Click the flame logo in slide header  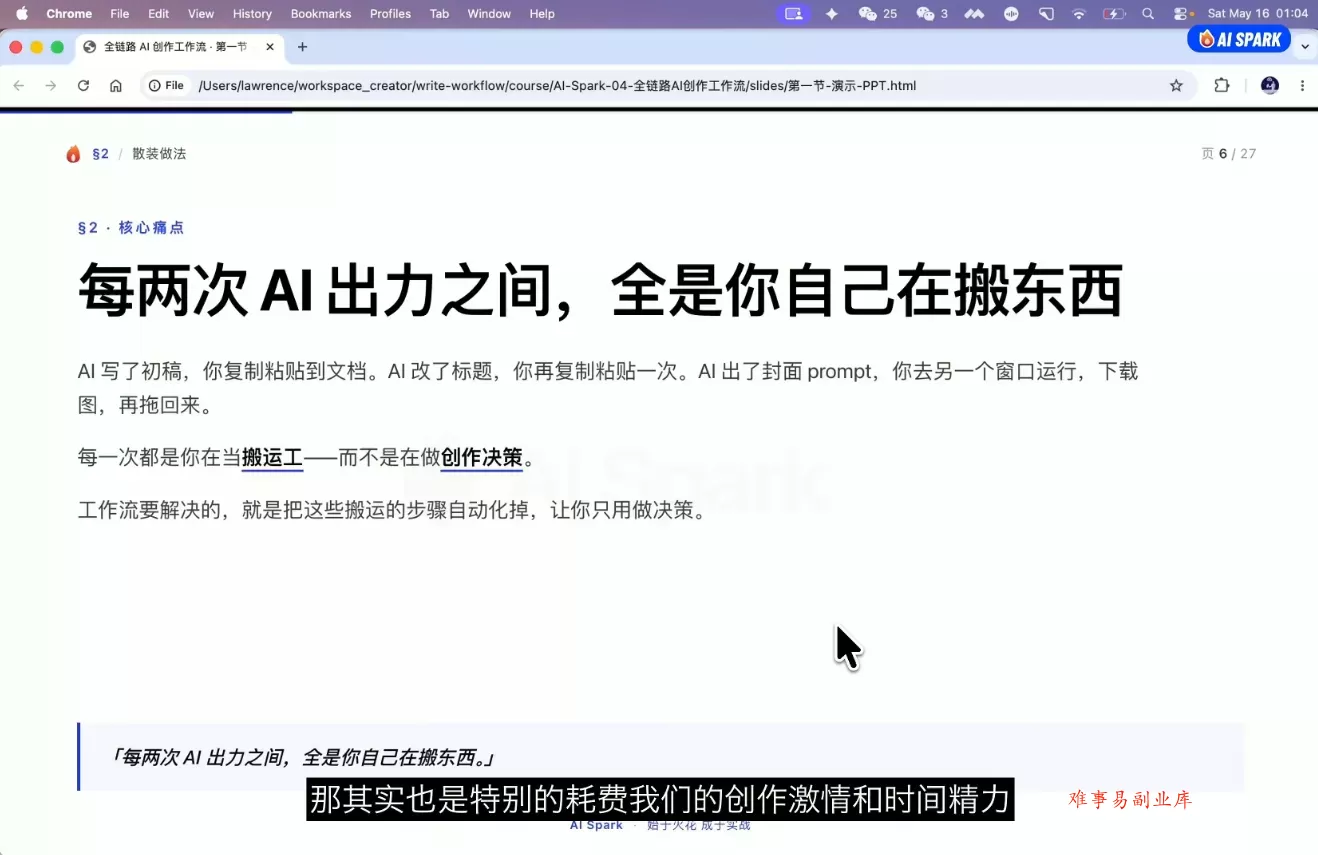[x=73, y=153]
